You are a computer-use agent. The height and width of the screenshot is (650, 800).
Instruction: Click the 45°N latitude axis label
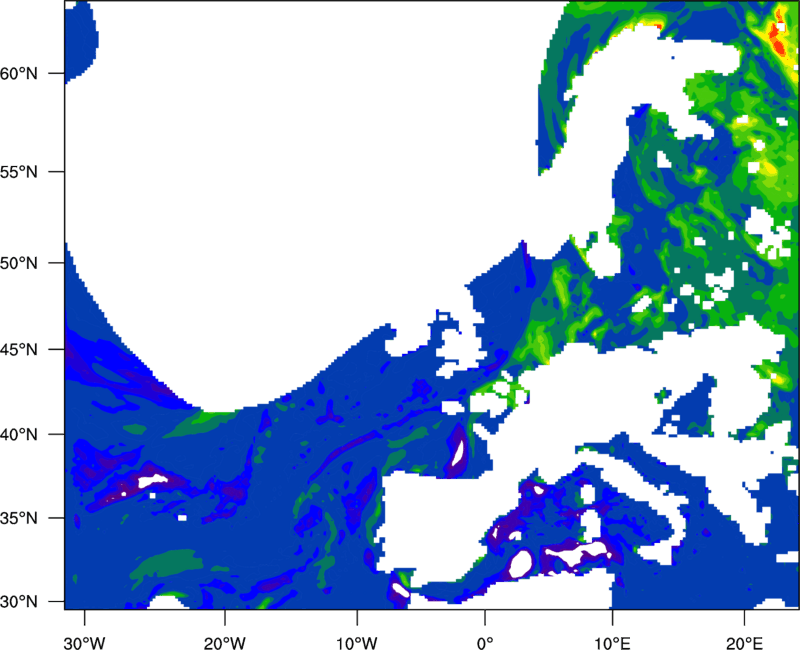coord(19,349)
